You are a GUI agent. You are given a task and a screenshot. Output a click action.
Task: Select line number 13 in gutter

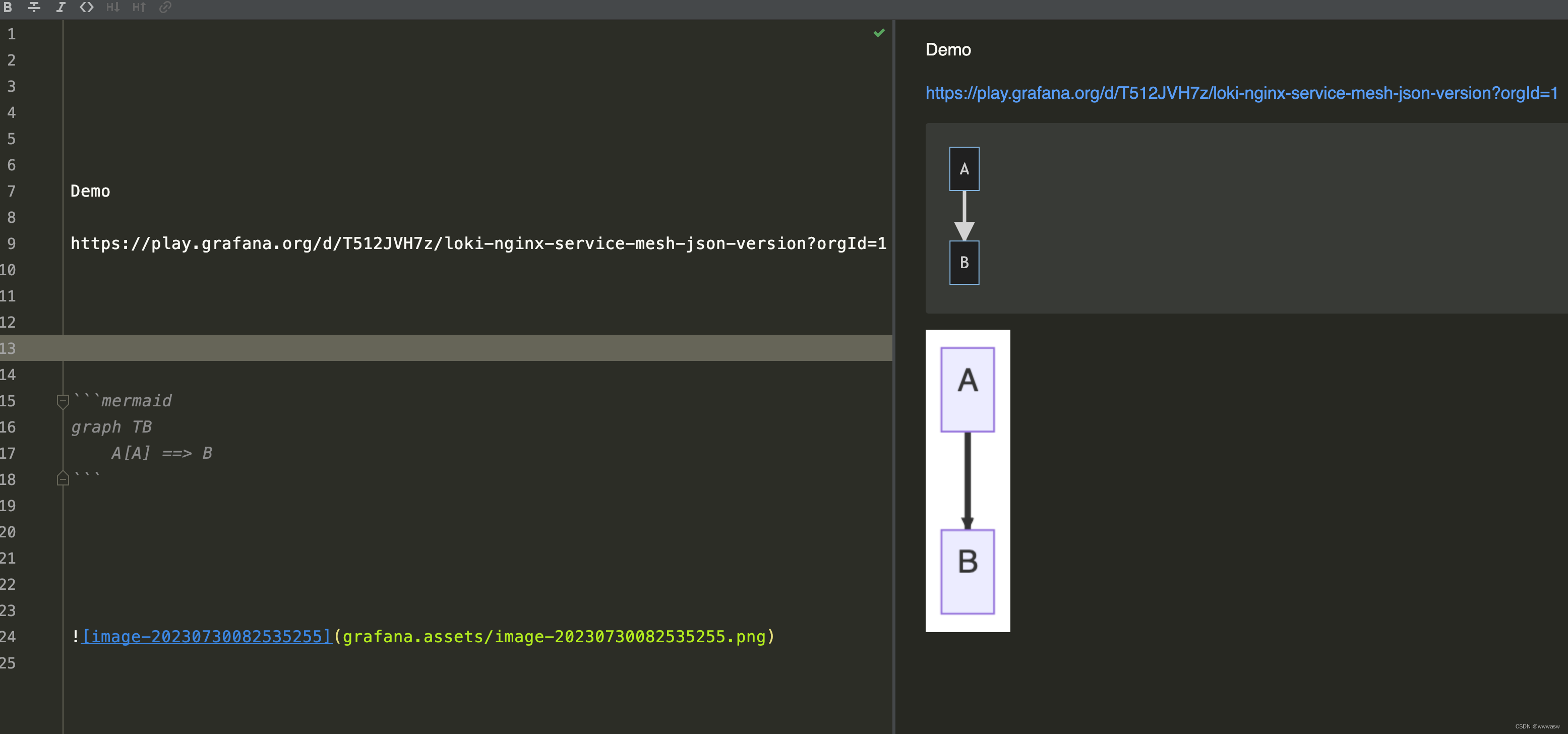[8, 348]
